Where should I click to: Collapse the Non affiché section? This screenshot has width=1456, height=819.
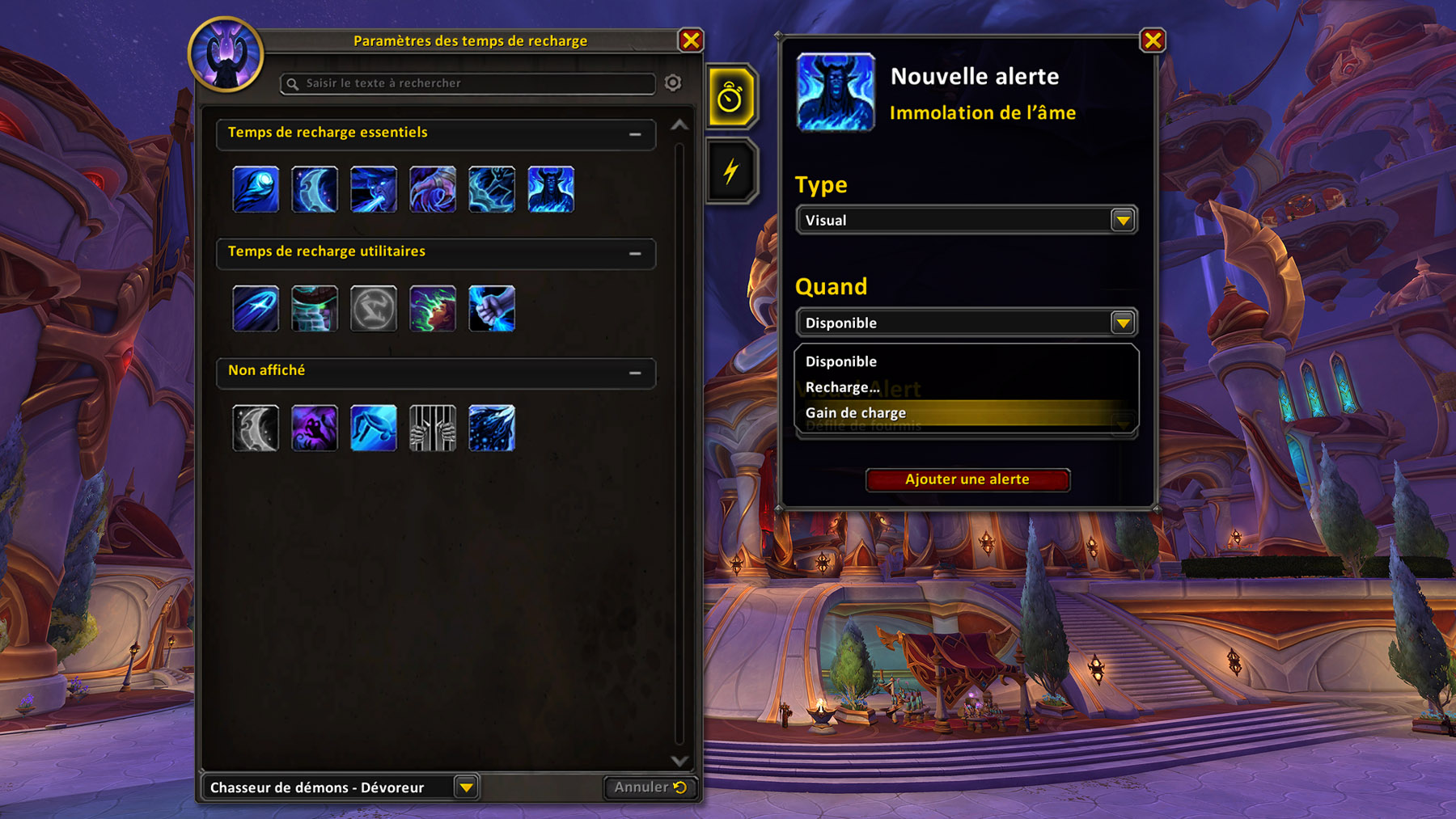[635, 373]
